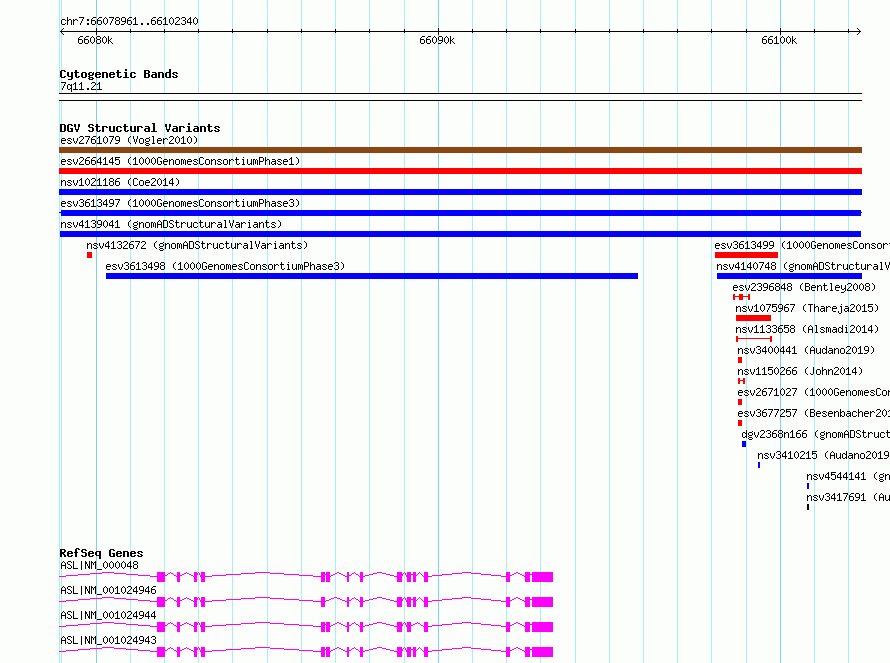Open the nsv1021186 (Coe2014) label

pyautogui.click(x=120, y=182)
